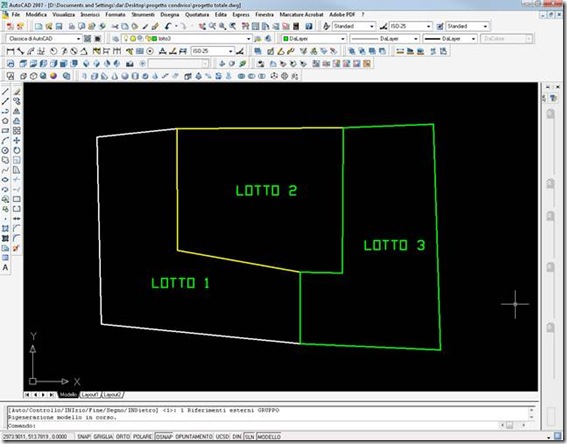Viewport: 567px width, 444px height.
Task: Open the Standard table style dropdown
Action: coord(468,26)
